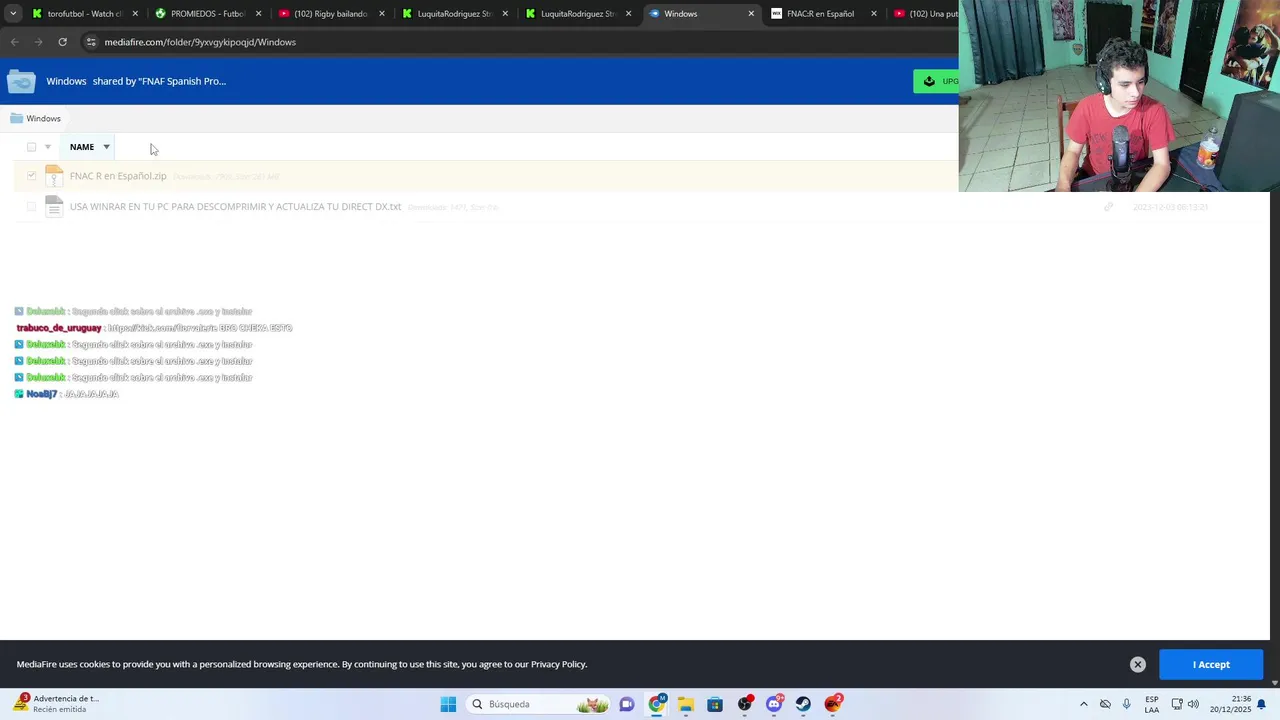Open the EA app from the taskbar
This screenshot has height=720, width=1280.
[x=833, y=704]
